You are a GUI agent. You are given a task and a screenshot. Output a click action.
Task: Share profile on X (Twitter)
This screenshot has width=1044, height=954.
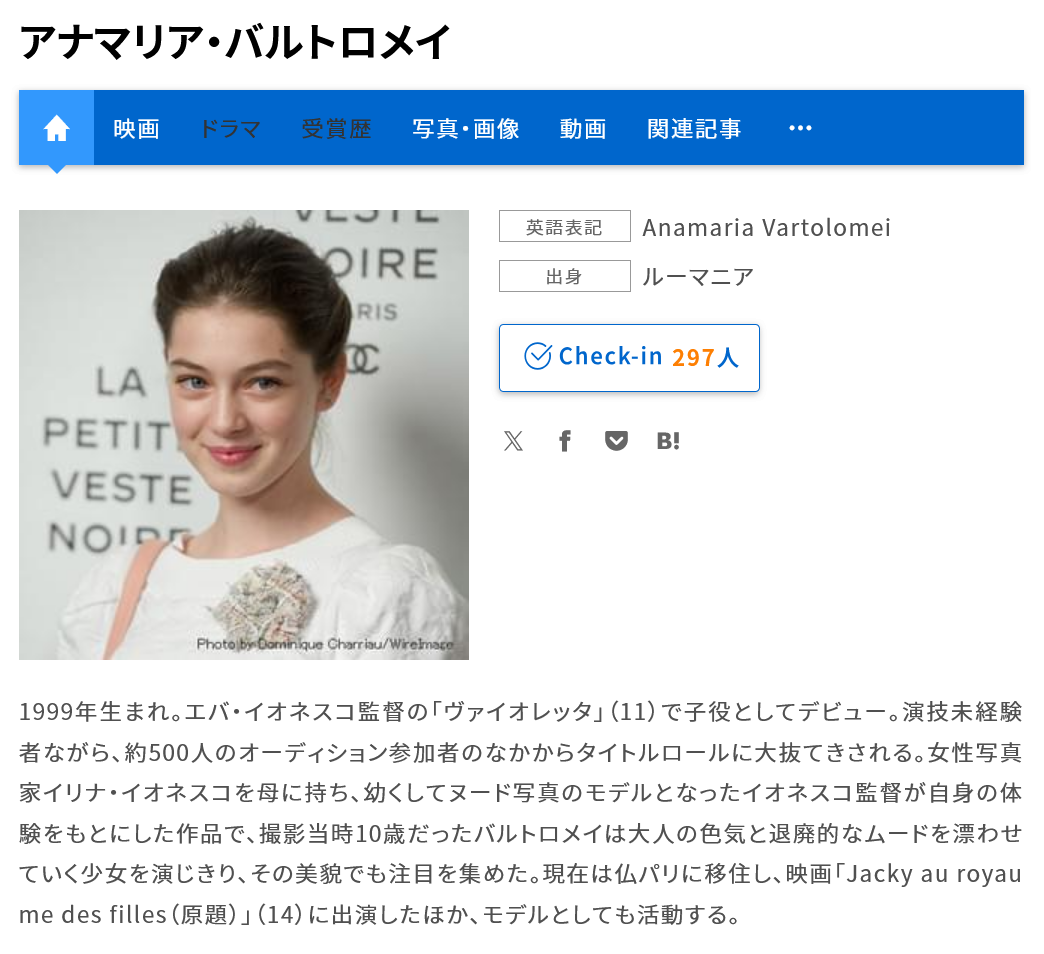(513, 441)
